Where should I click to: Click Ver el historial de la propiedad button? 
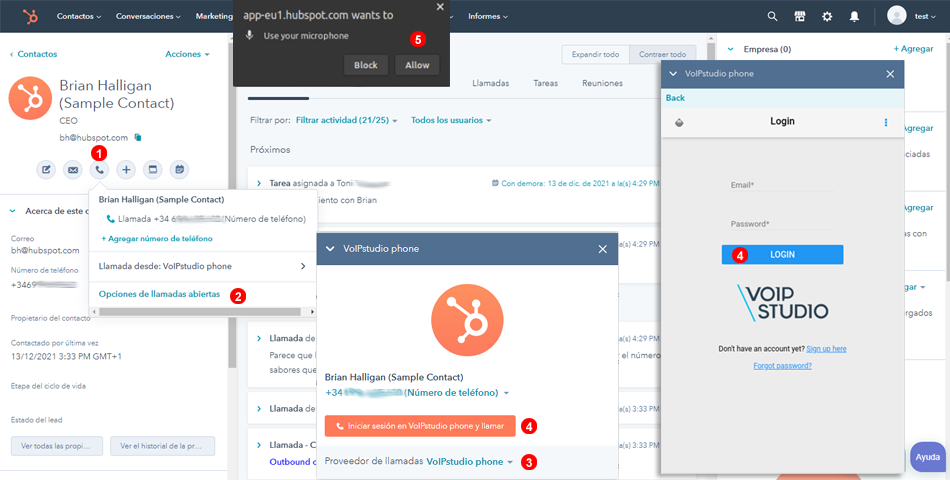(x=162, y=446)
